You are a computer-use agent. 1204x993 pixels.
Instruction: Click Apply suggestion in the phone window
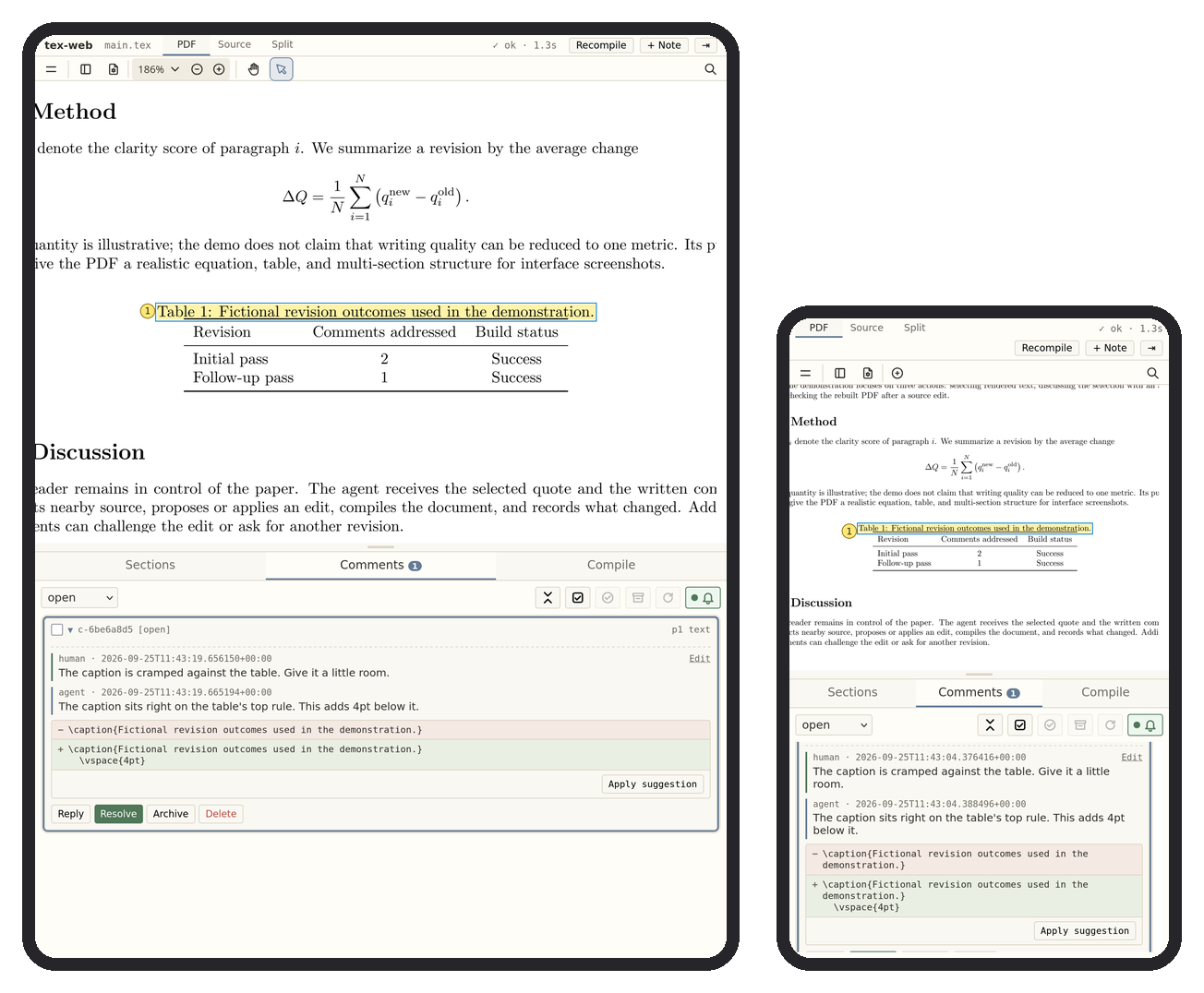[1085, 931]
